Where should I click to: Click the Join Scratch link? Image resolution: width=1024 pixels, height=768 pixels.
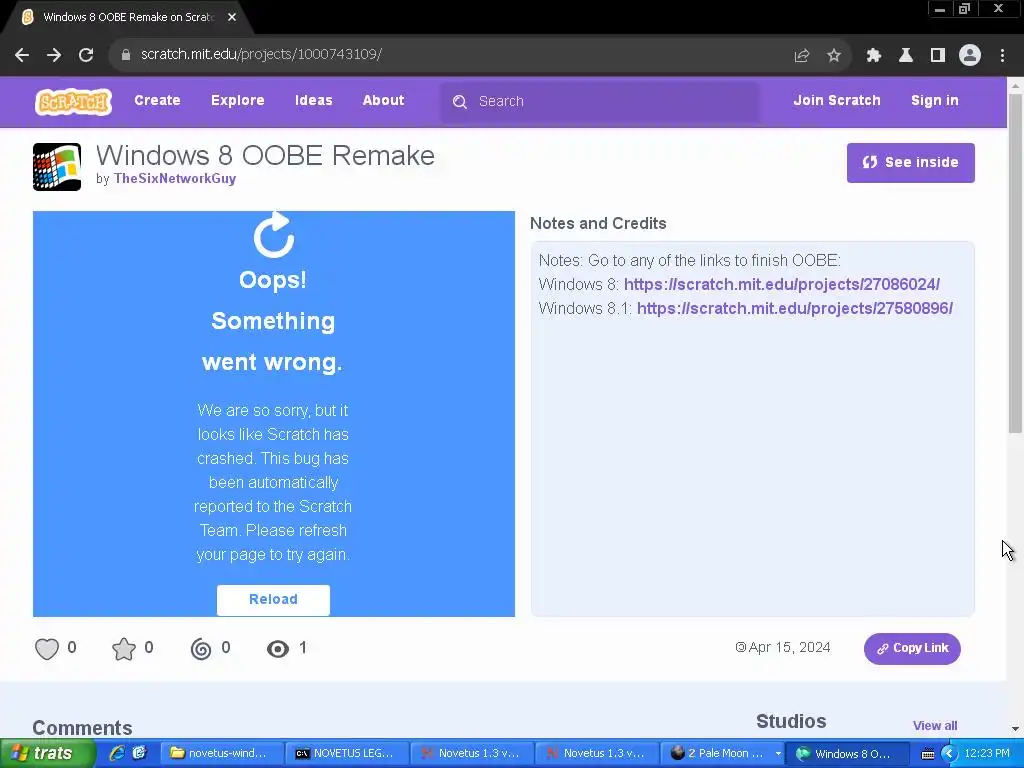(x=837, y=101)
